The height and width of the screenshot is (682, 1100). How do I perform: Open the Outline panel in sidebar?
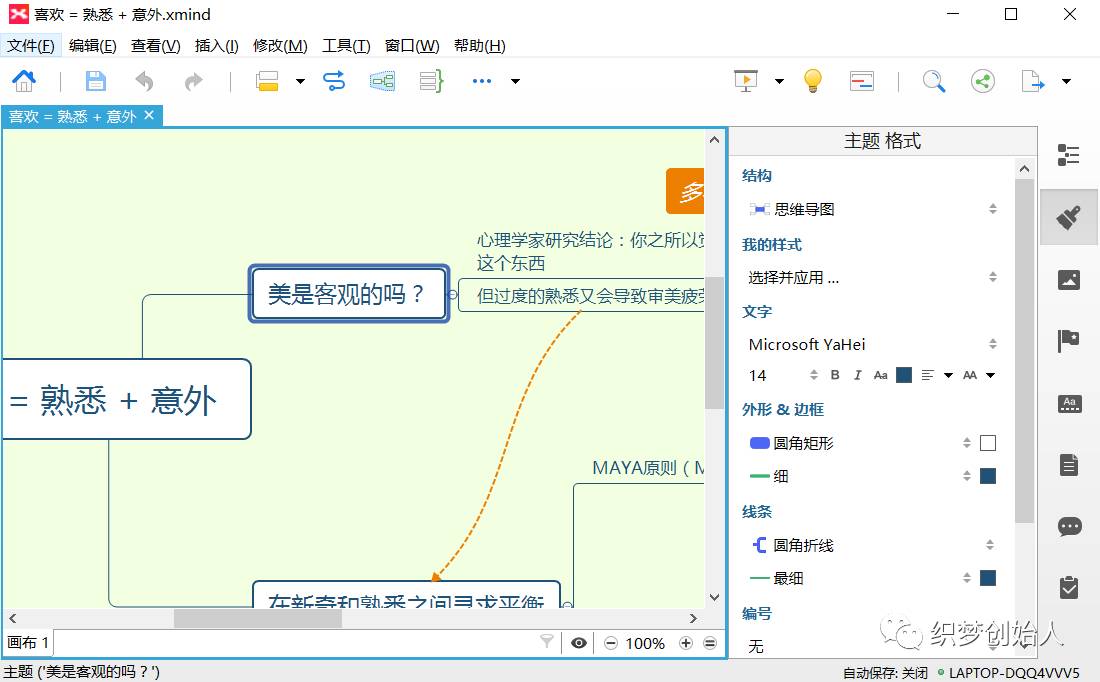[1069, 155]
